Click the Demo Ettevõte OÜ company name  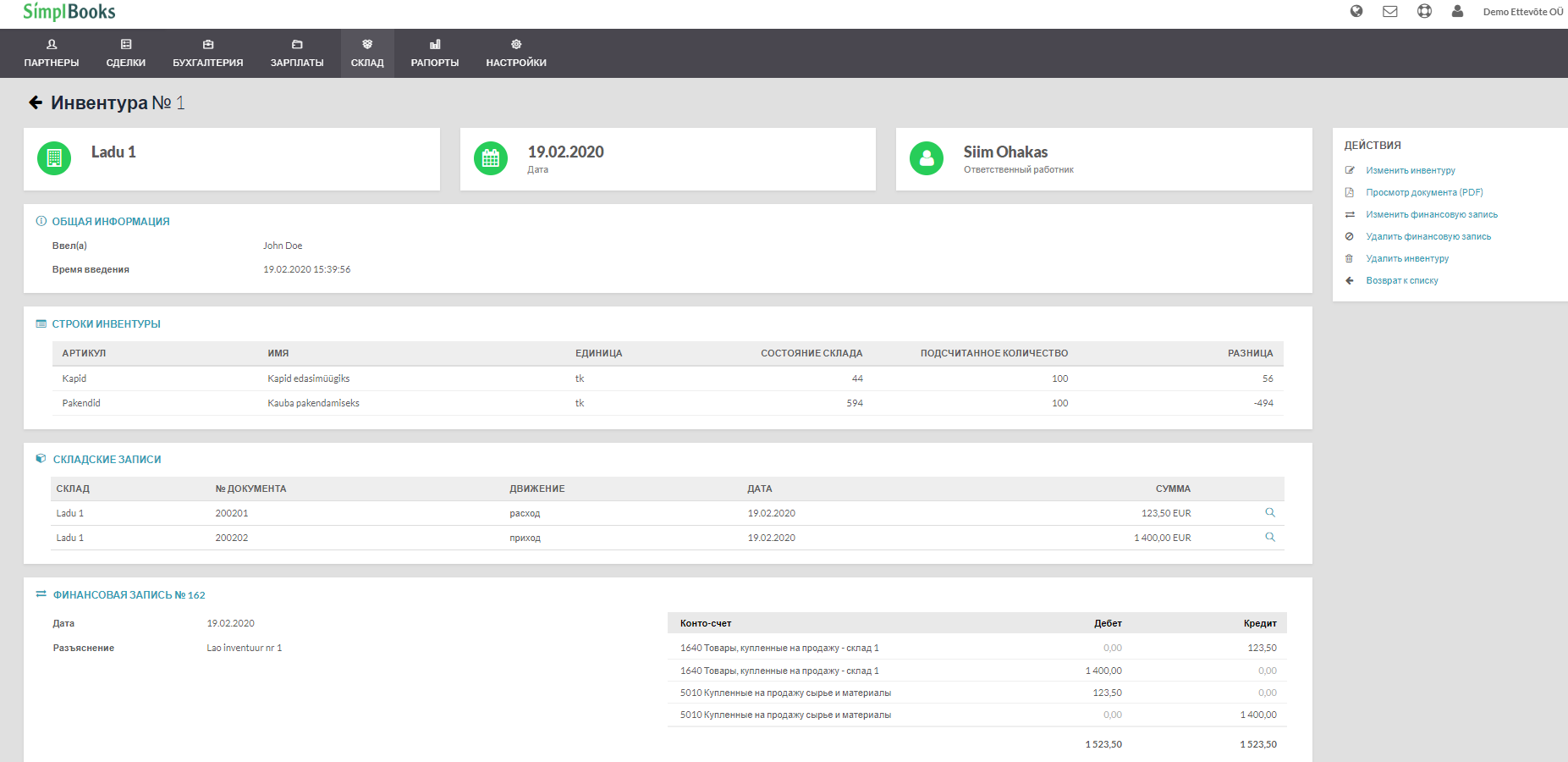pyautogui.click(x=1522, y=12)
